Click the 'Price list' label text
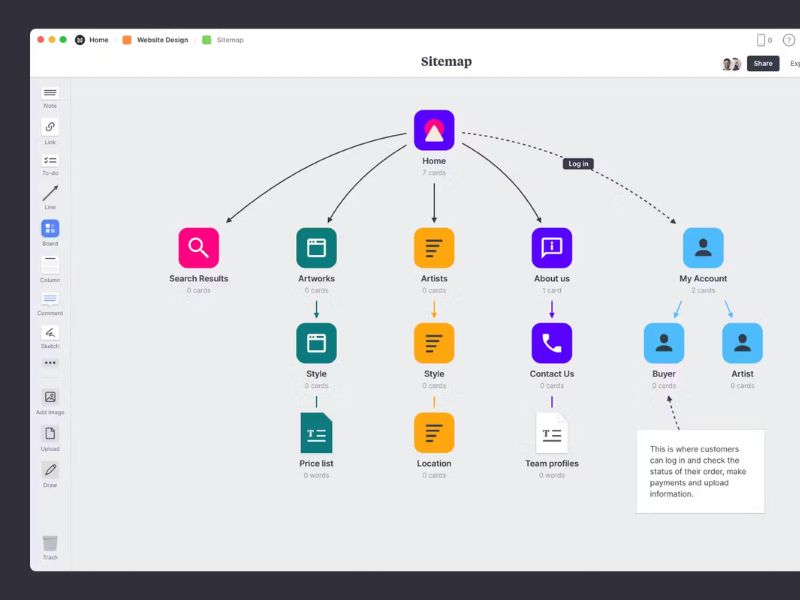This screenshot has width=800, height=600. [316, 463]
